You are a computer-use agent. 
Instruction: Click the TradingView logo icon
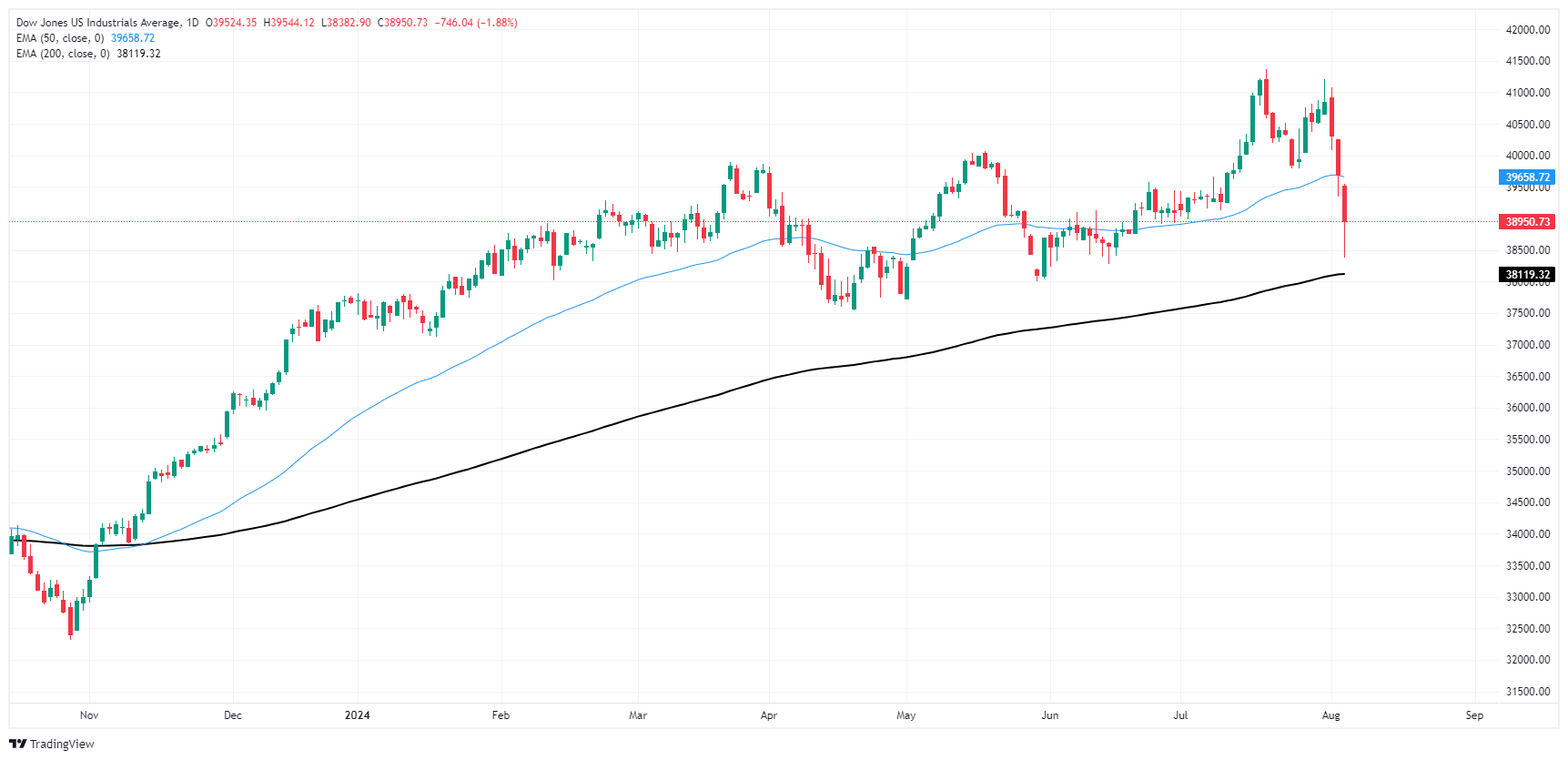pos(18,744)
